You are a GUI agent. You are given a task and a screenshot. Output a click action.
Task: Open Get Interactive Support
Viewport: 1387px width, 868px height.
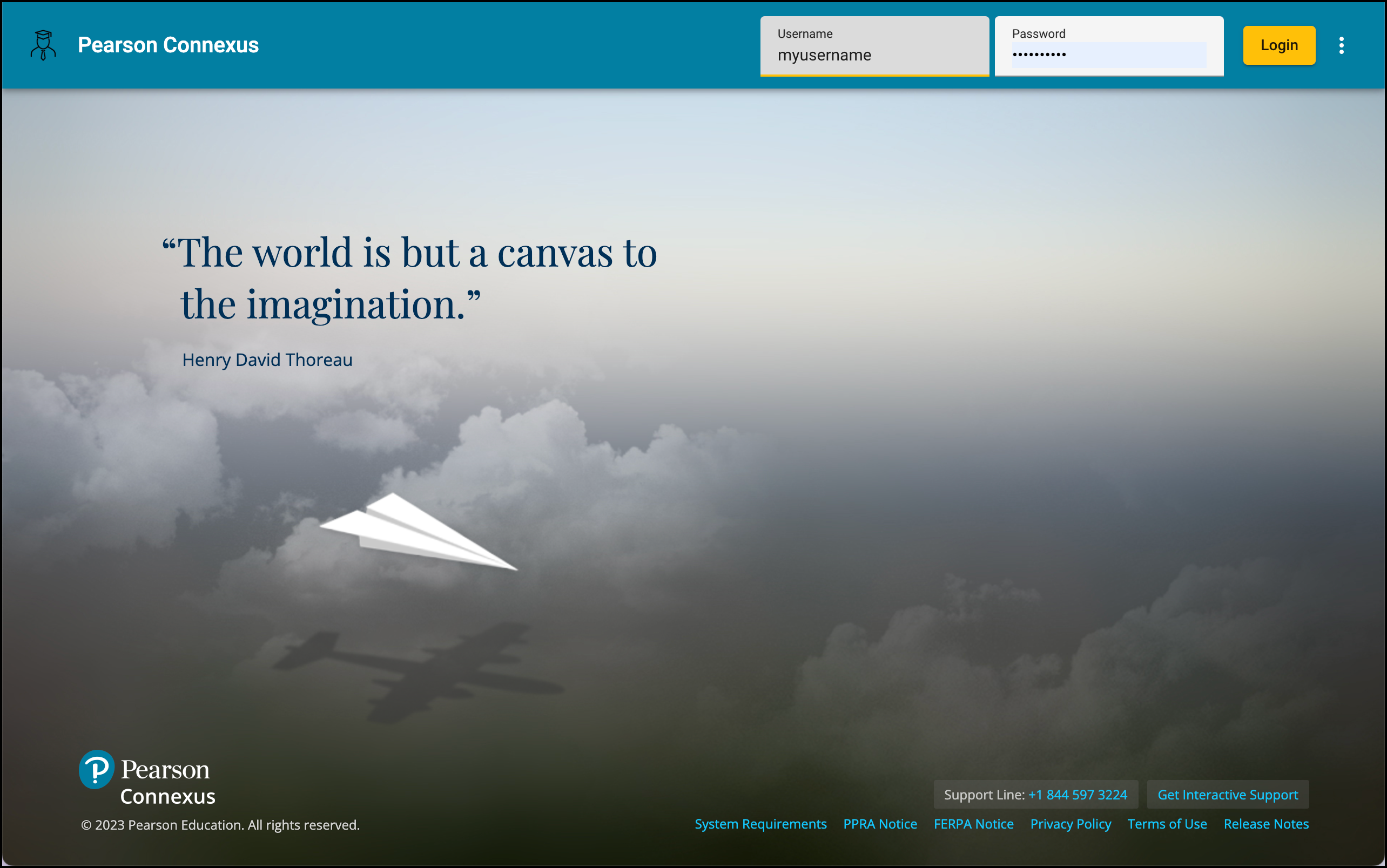pyautogui.click(x=1228, y=795)
